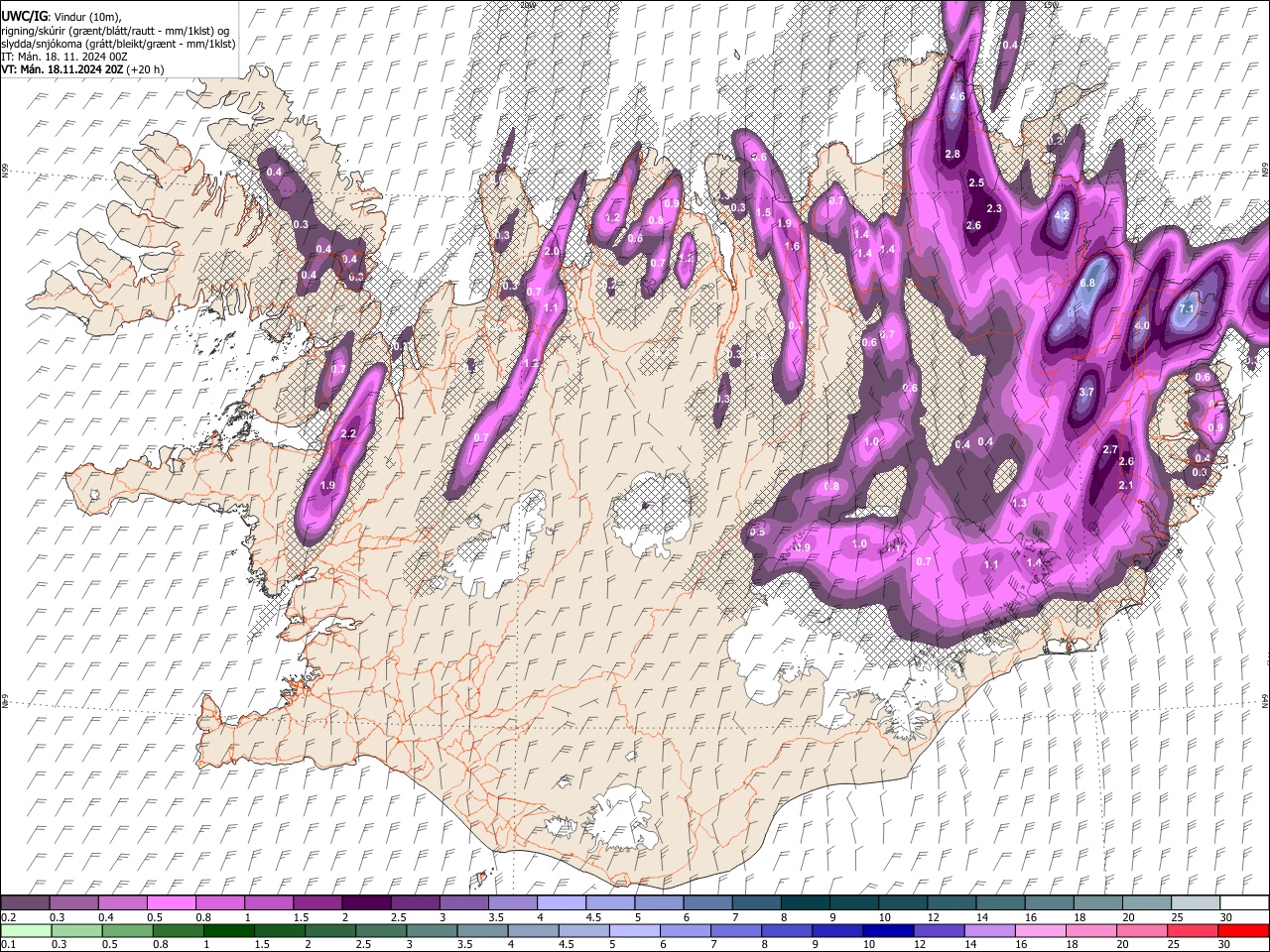Select the light pink swatch between 16 and 18, lower scale
Screen dimensions: 1270x952
pyautogui.click(x=1040, y=930)
